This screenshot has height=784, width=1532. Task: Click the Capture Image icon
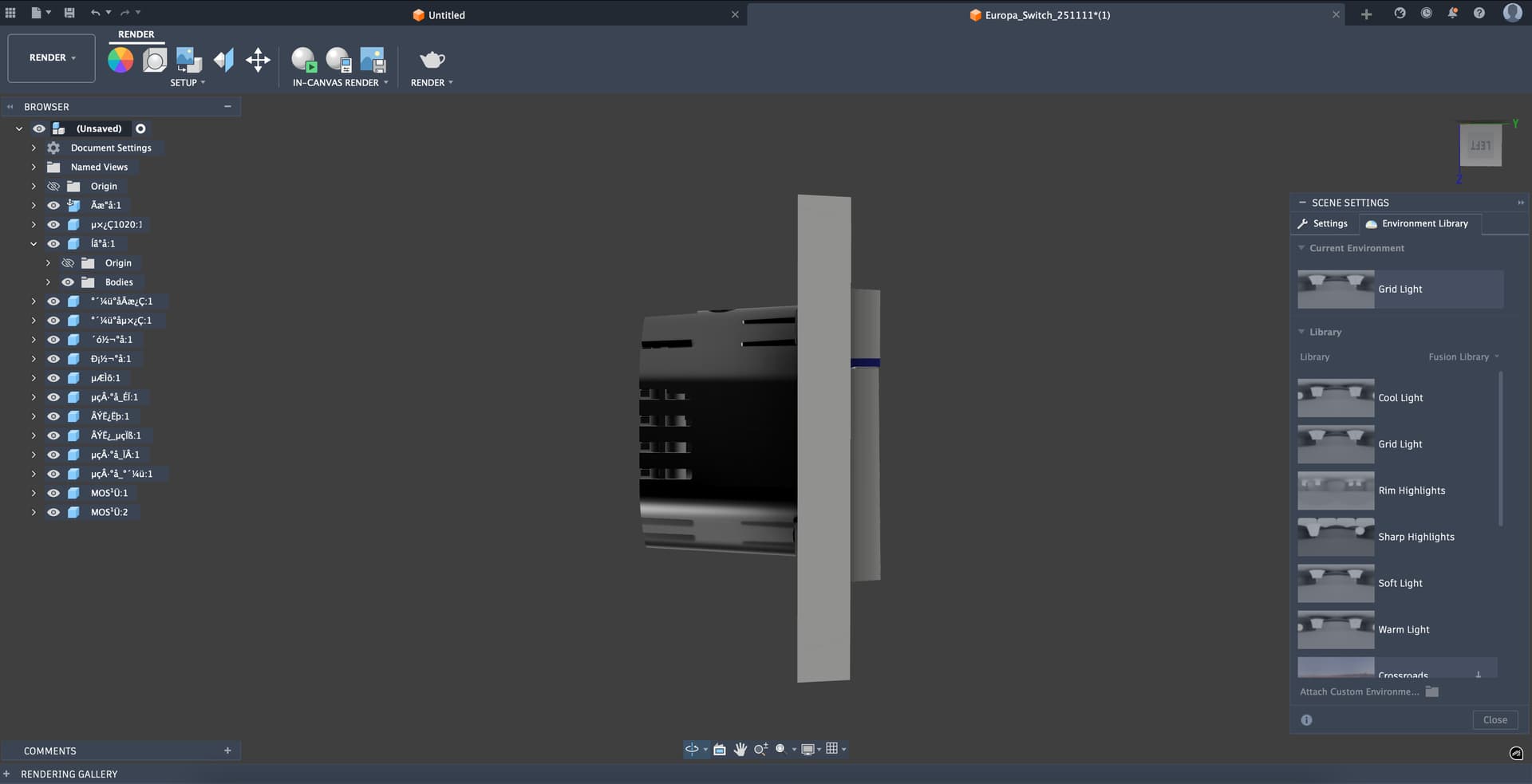373,60
